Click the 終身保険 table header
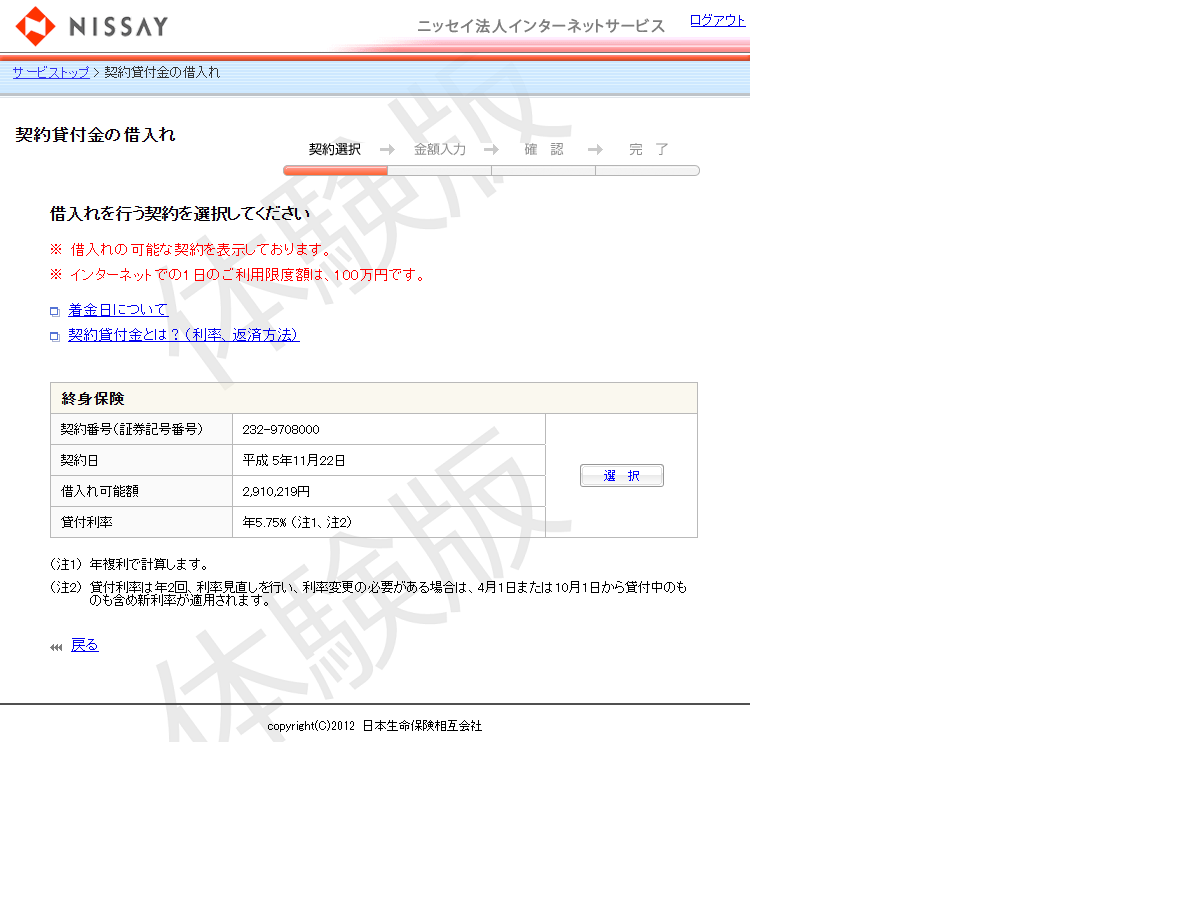Image resolution: width=1180 pixels, height=920 pixels. (x=374, y=398)
